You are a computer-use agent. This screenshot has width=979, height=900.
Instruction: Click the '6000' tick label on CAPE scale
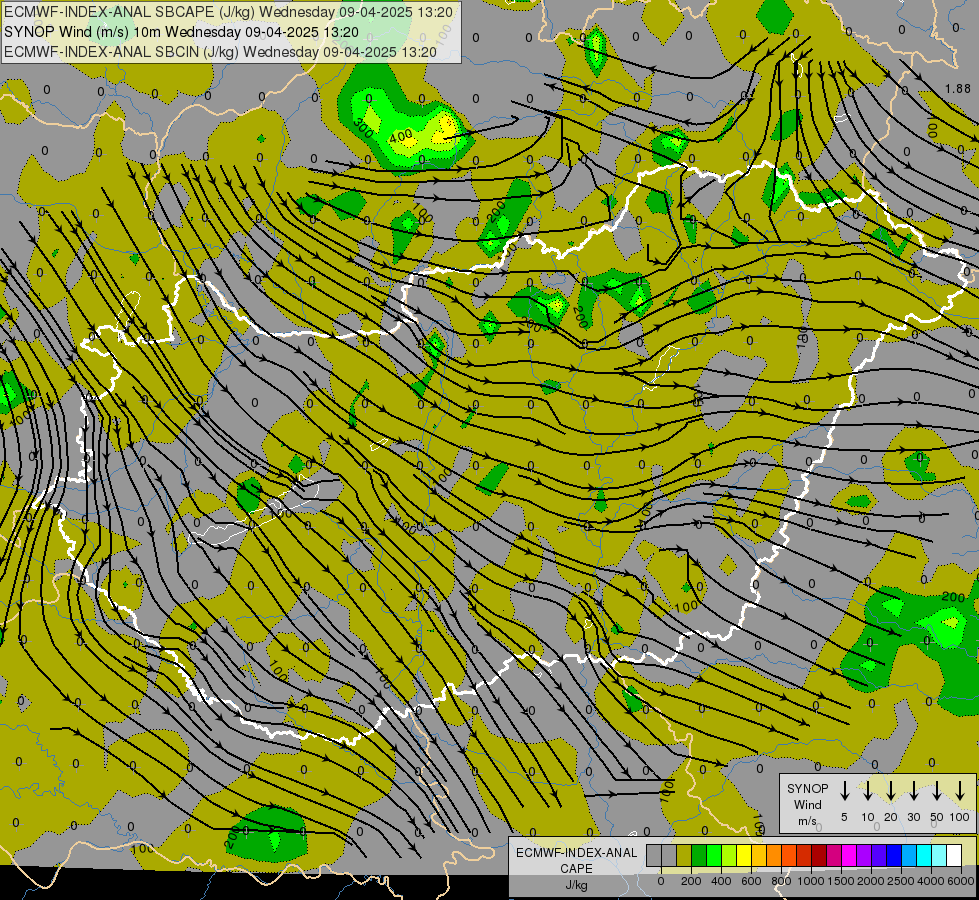tap(961, 881)
